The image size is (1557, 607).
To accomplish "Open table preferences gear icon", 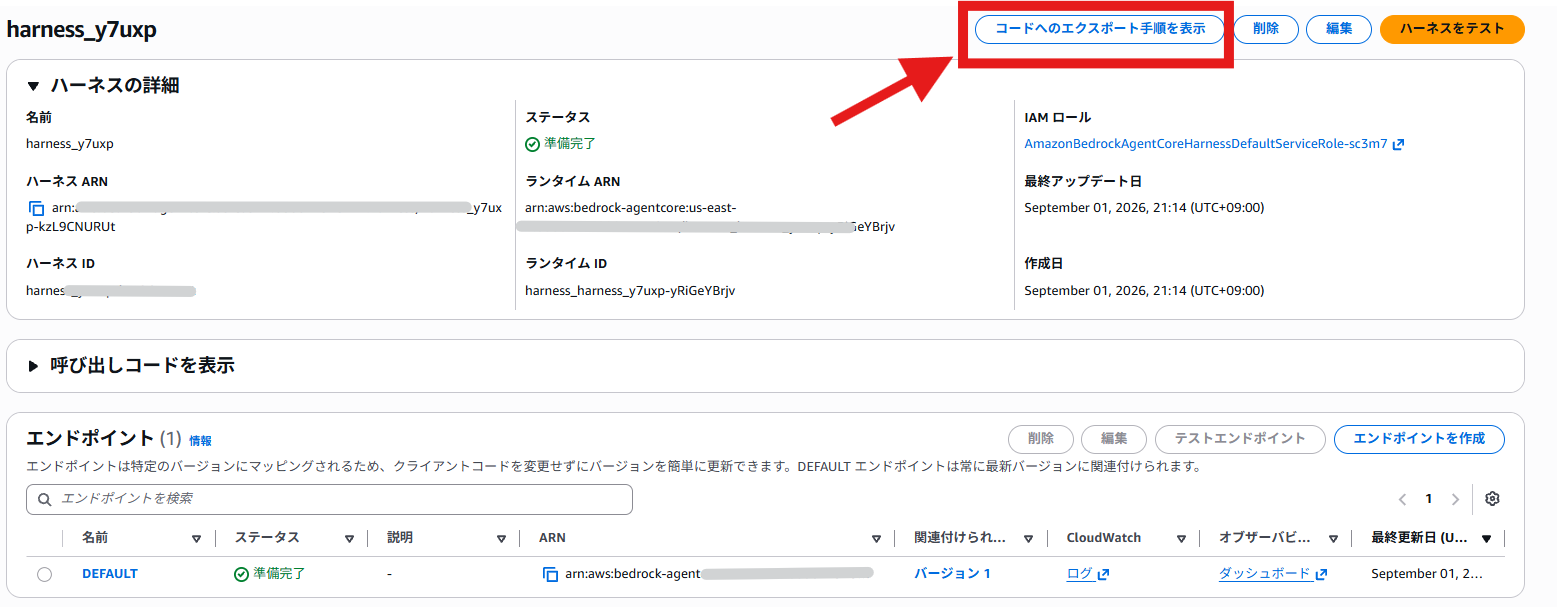I will pos(1493,499).
